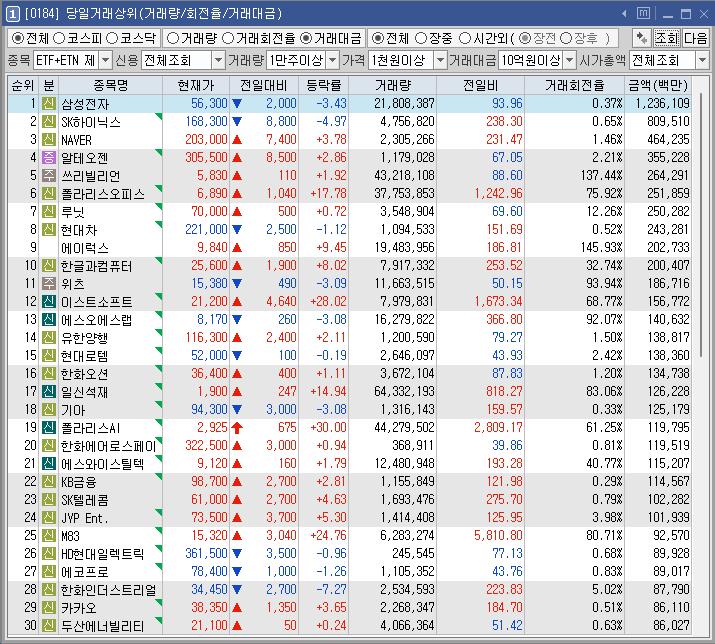715x644 pixels.
Task: Click the 신 badge icon for 삼성전자
Action: tap(49, 104)
